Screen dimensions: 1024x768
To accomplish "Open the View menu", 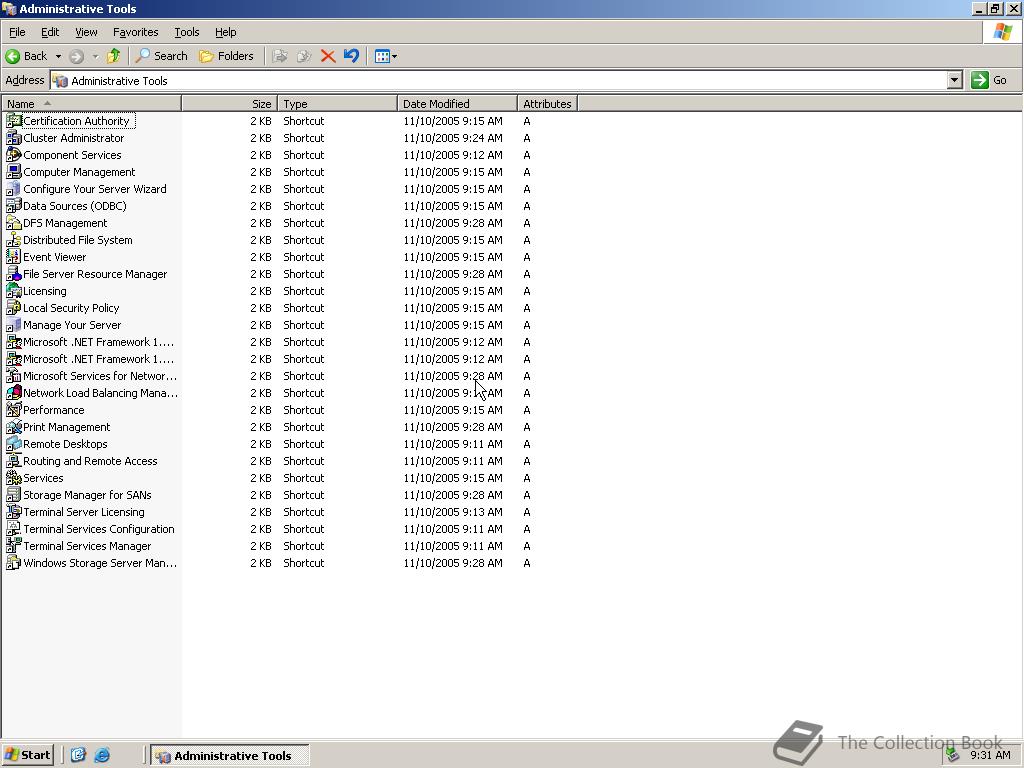I will coord(86,32).
